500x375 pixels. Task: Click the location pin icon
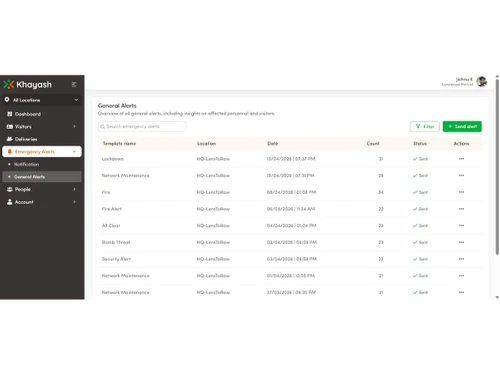coord(7,100)
